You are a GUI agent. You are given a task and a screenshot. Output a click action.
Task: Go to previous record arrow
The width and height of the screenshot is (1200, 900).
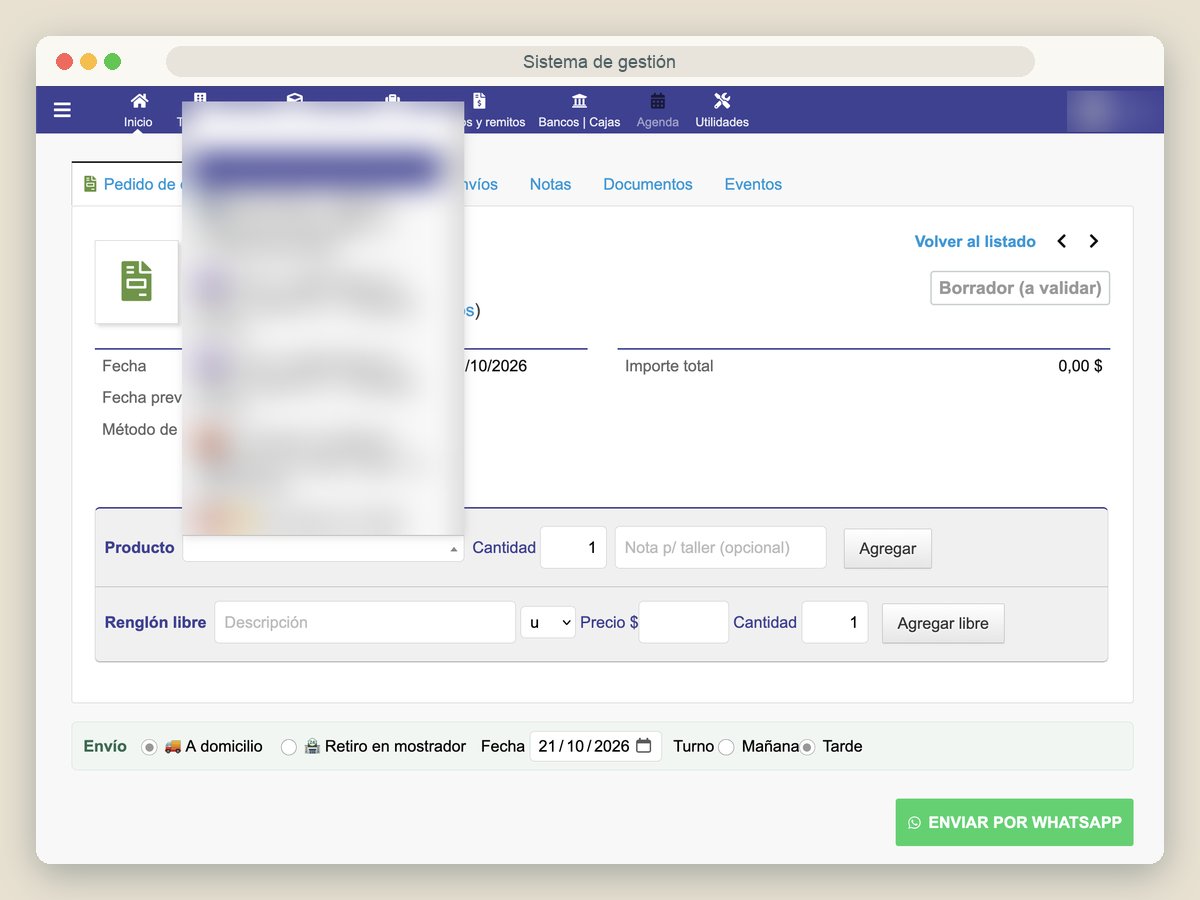1062,241
